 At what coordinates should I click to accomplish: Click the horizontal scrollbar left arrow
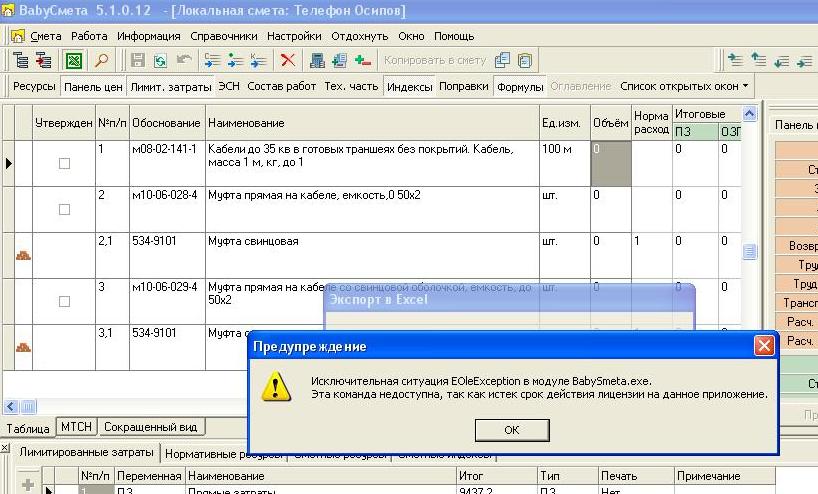click(10, 406)
